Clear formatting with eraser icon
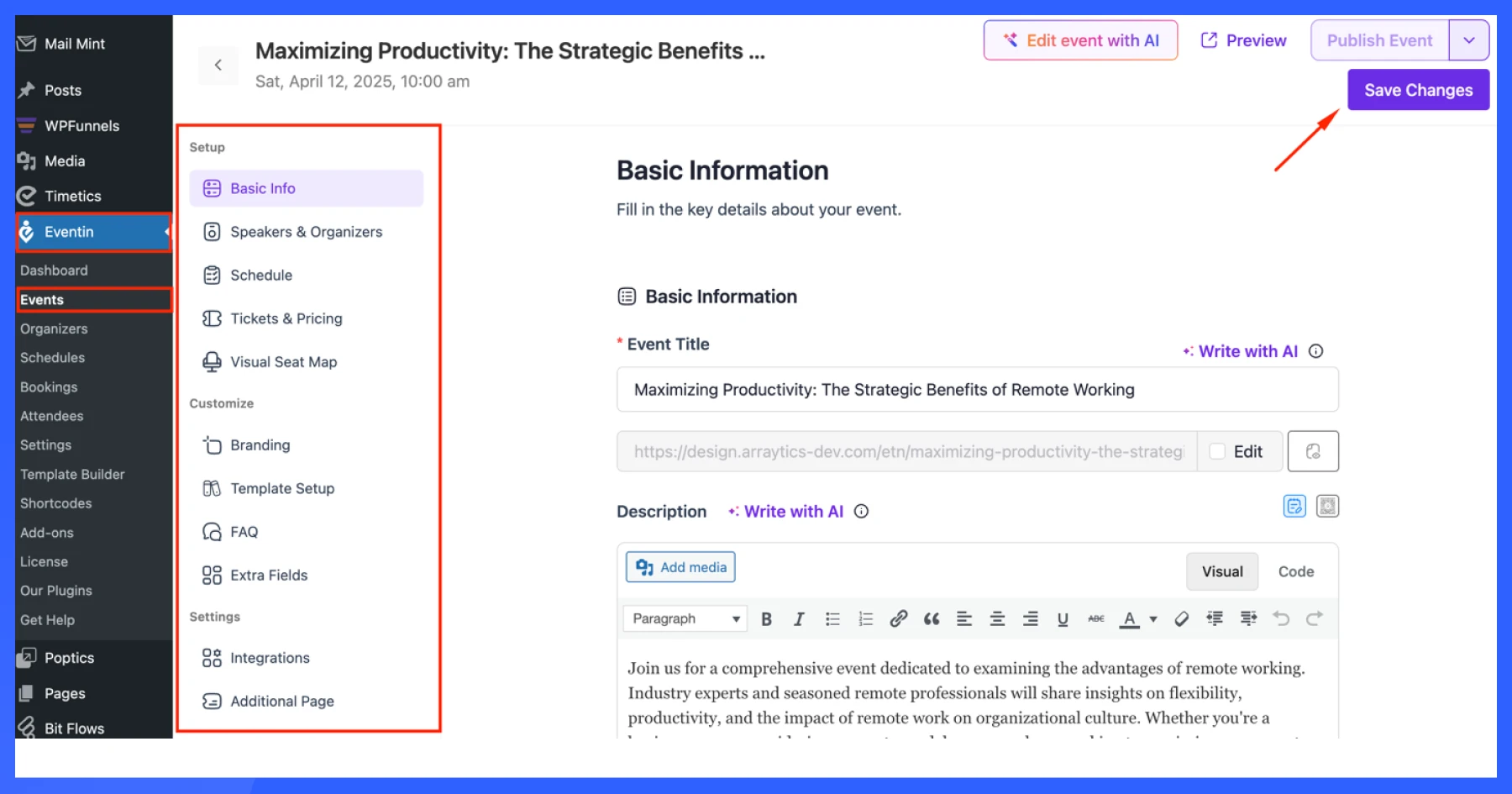1512x794 pixels. (x=1181, y=619)
